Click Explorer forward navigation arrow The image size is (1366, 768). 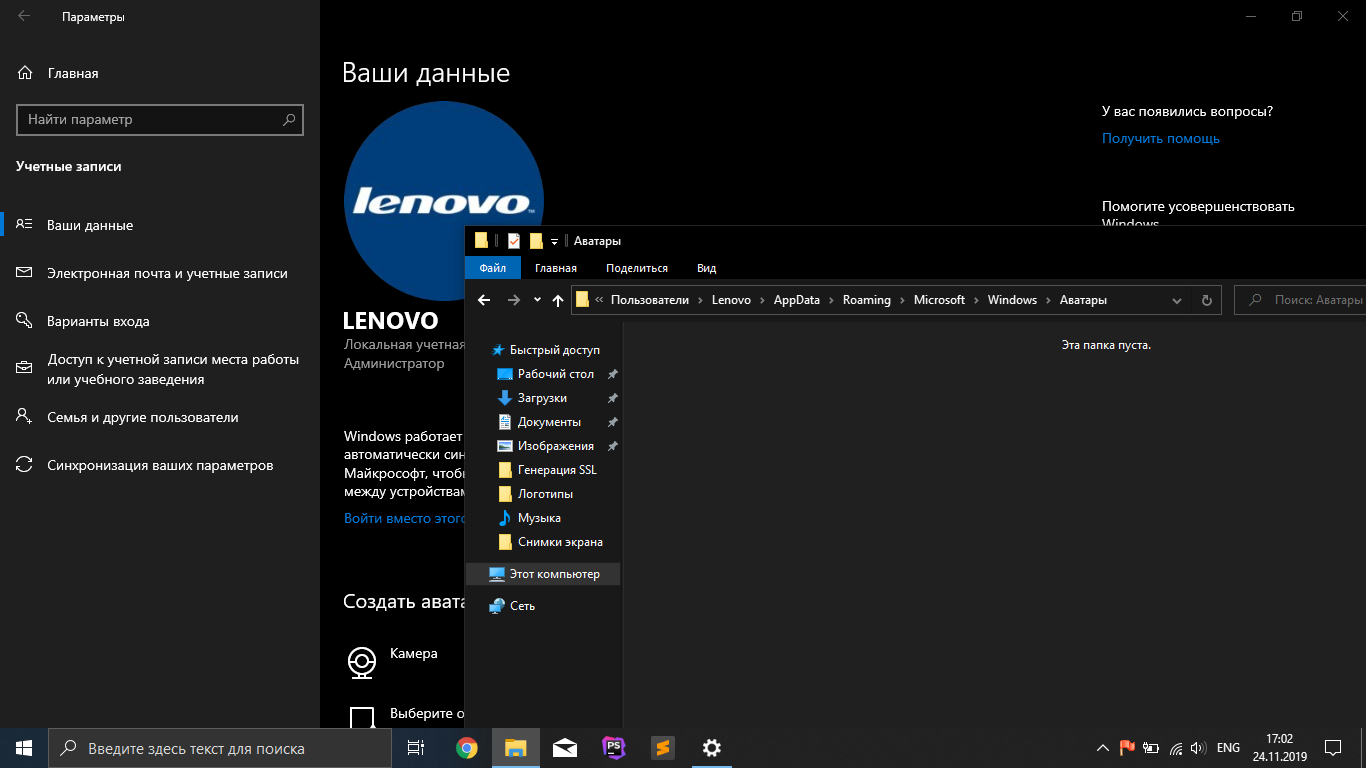click(x=513, y=300)
